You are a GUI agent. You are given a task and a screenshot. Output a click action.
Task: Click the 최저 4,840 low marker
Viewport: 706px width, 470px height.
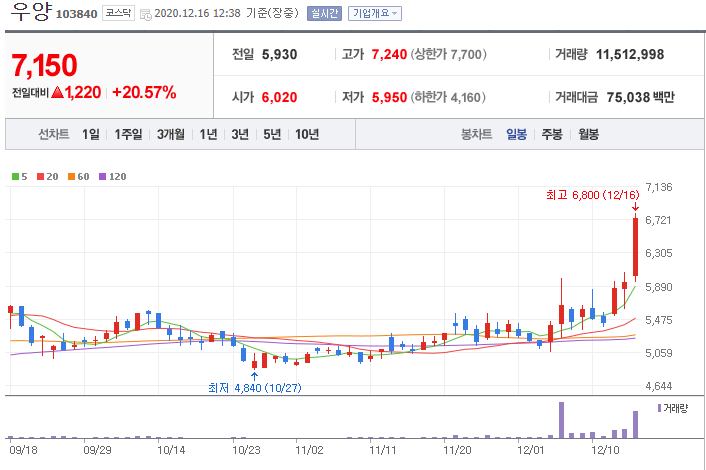[254, 387]
